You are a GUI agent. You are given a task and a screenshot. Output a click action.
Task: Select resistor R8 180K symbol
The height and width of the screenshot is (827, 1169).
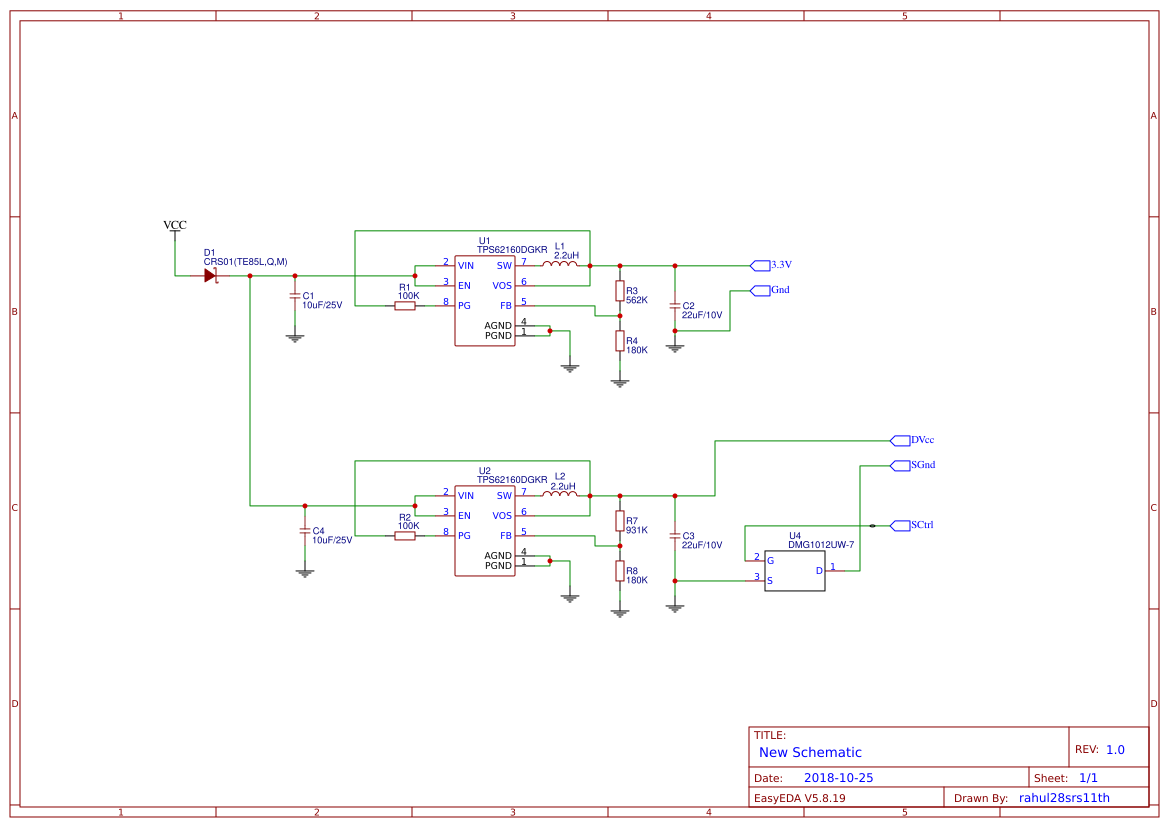[620, 570]
